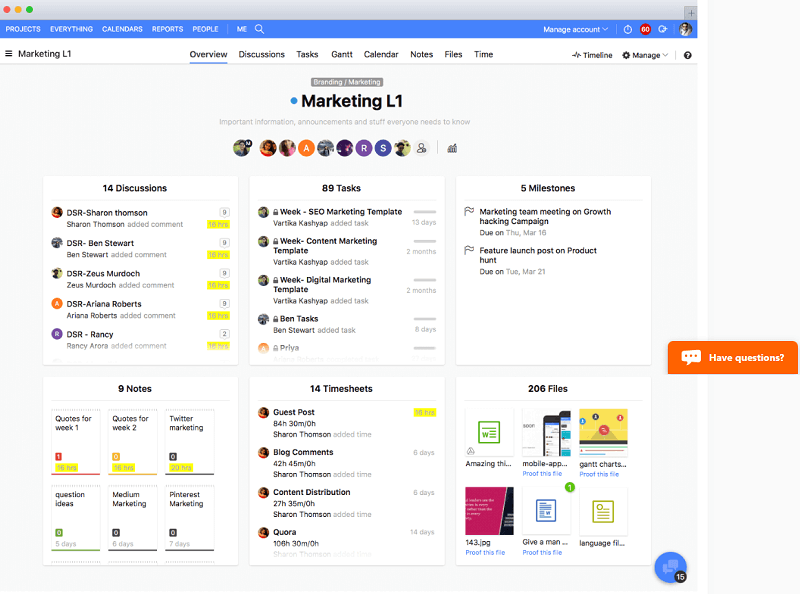Click the flag icon for Growth hacking milestone
Image resolution: width=800 pixels, height=594 pixels.
tap(469, 211)
